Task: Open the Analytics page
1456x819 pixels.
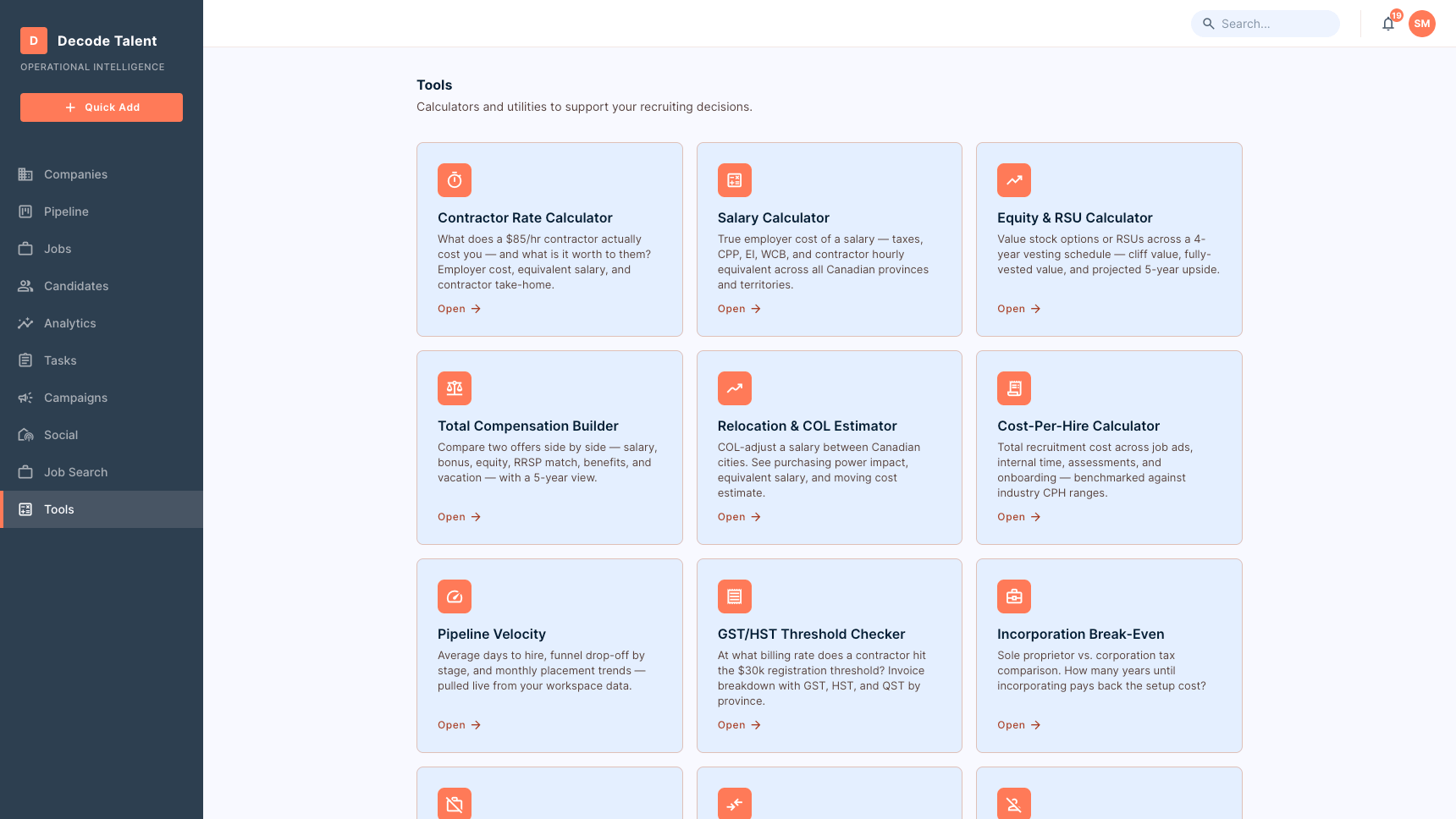Action: (102, 323)
